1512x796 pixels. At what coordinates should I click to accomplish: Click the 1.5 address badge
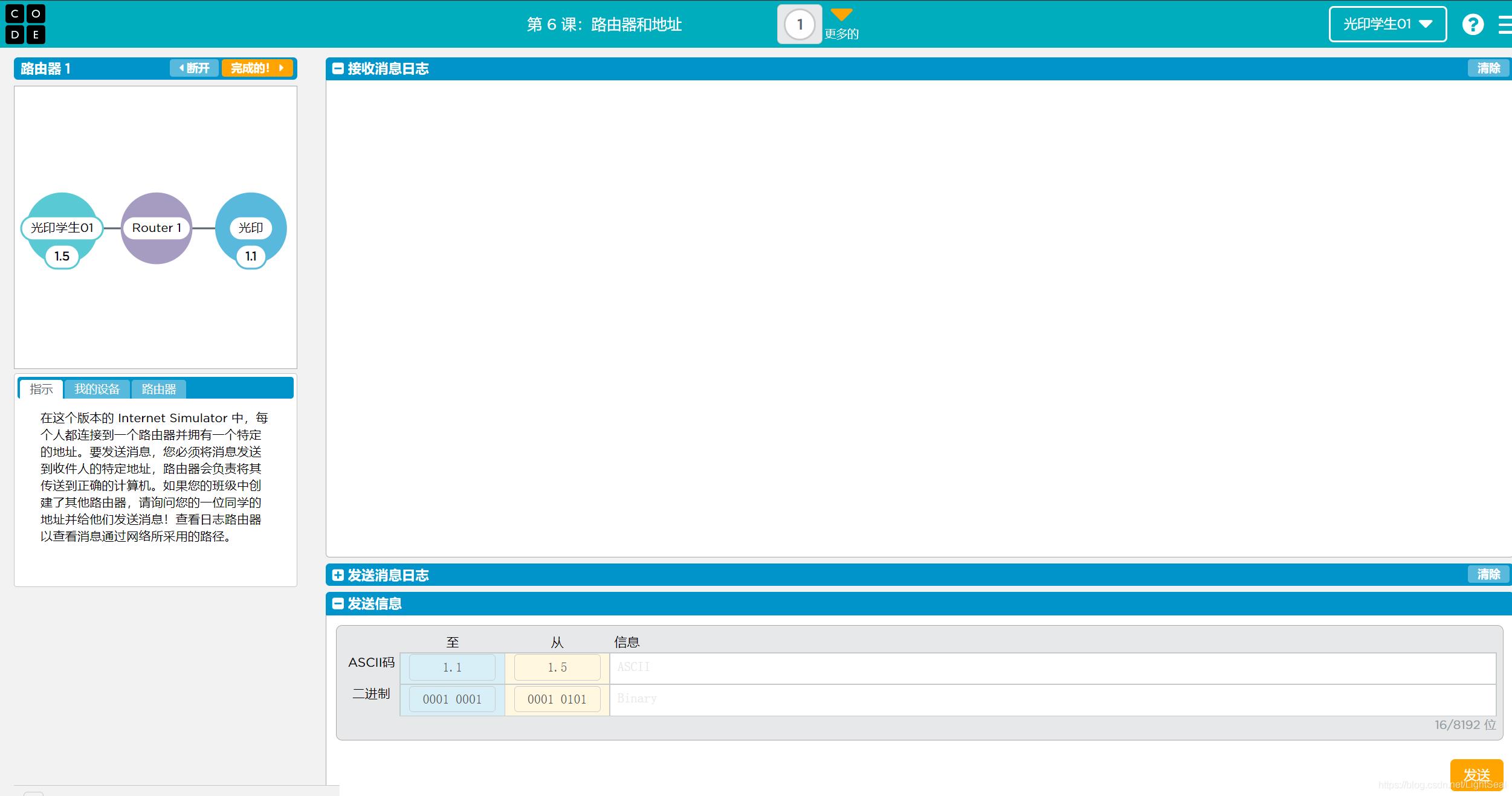(62, 256)
